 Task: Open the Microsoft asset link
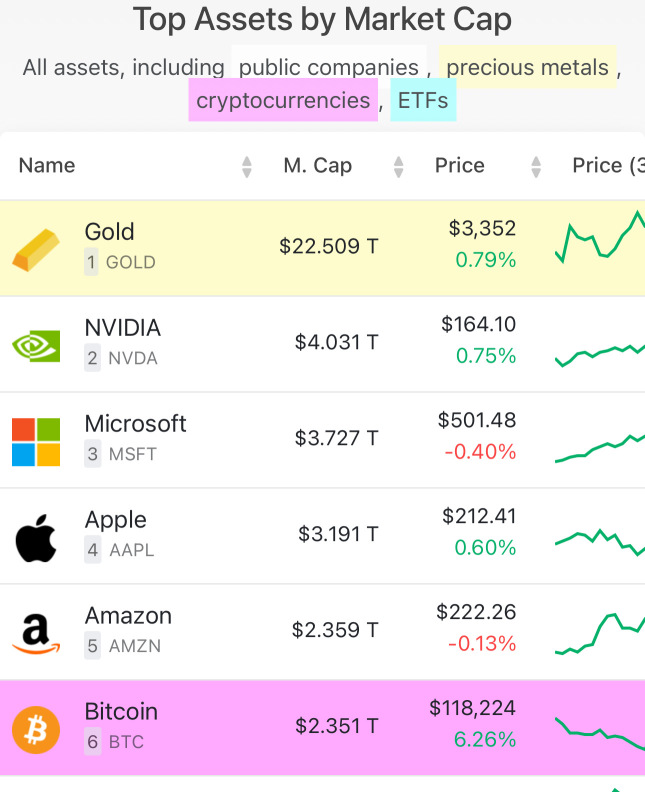tap(135, 424)
